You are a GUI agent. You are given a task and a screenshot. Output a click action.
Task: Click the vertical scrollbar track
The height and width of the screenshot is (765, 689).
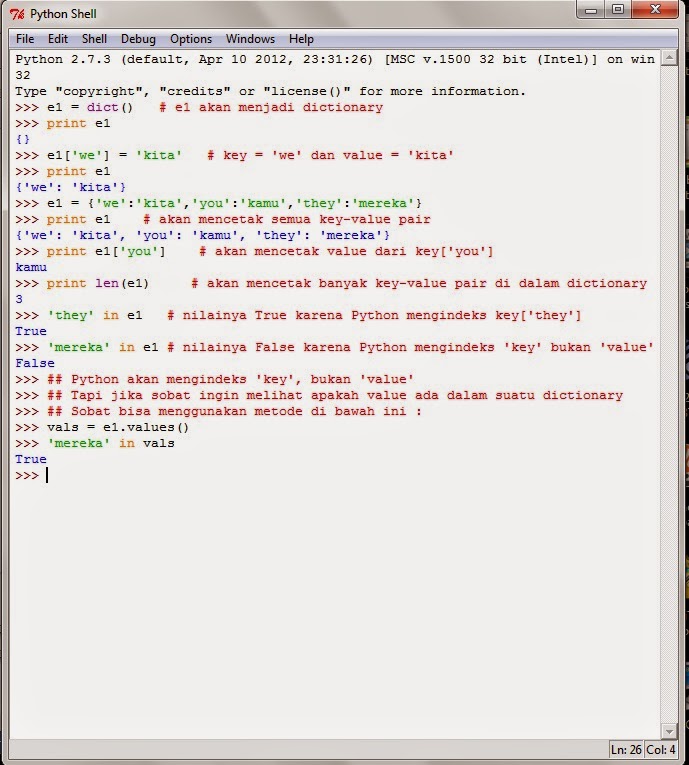coord(669,394)
